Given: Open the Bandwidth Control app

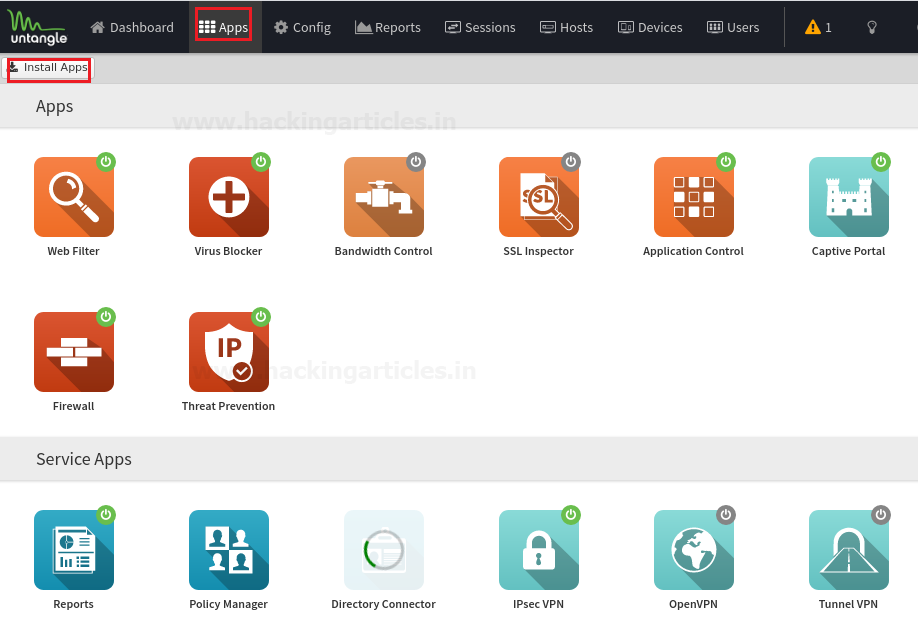Looking at the screenshot, I should pos(384,197).
